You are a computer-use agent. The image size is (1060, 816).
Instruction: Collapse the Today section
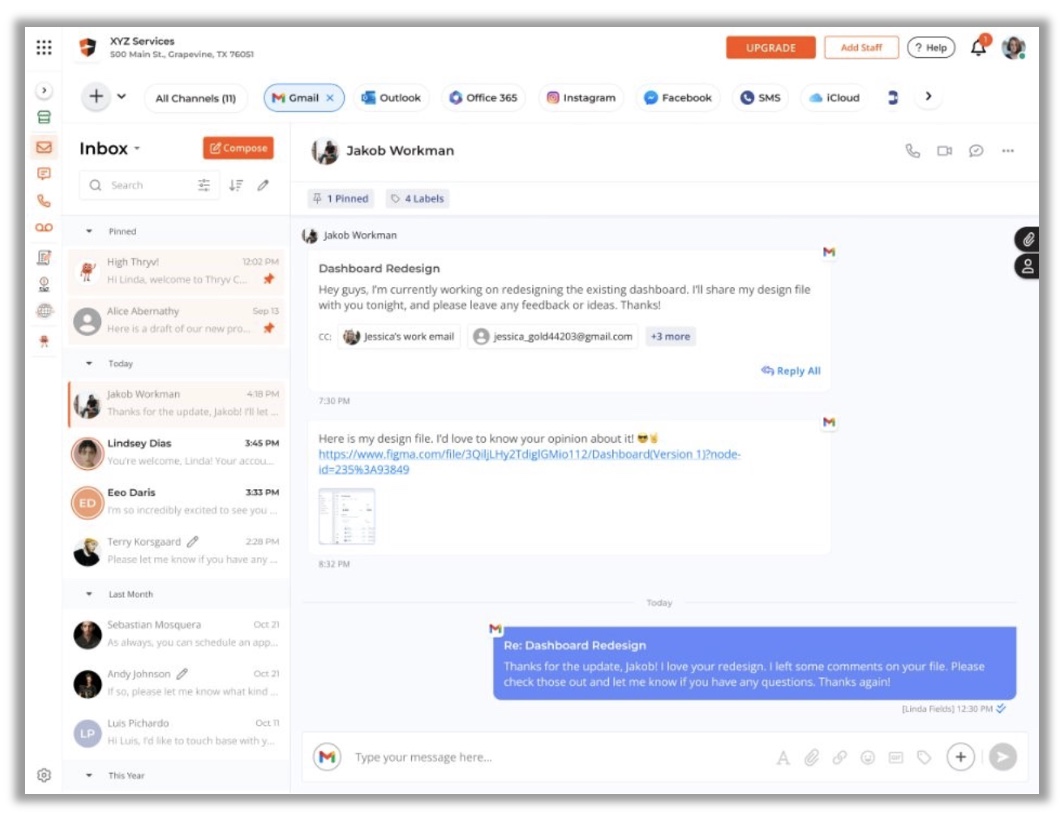89,364
